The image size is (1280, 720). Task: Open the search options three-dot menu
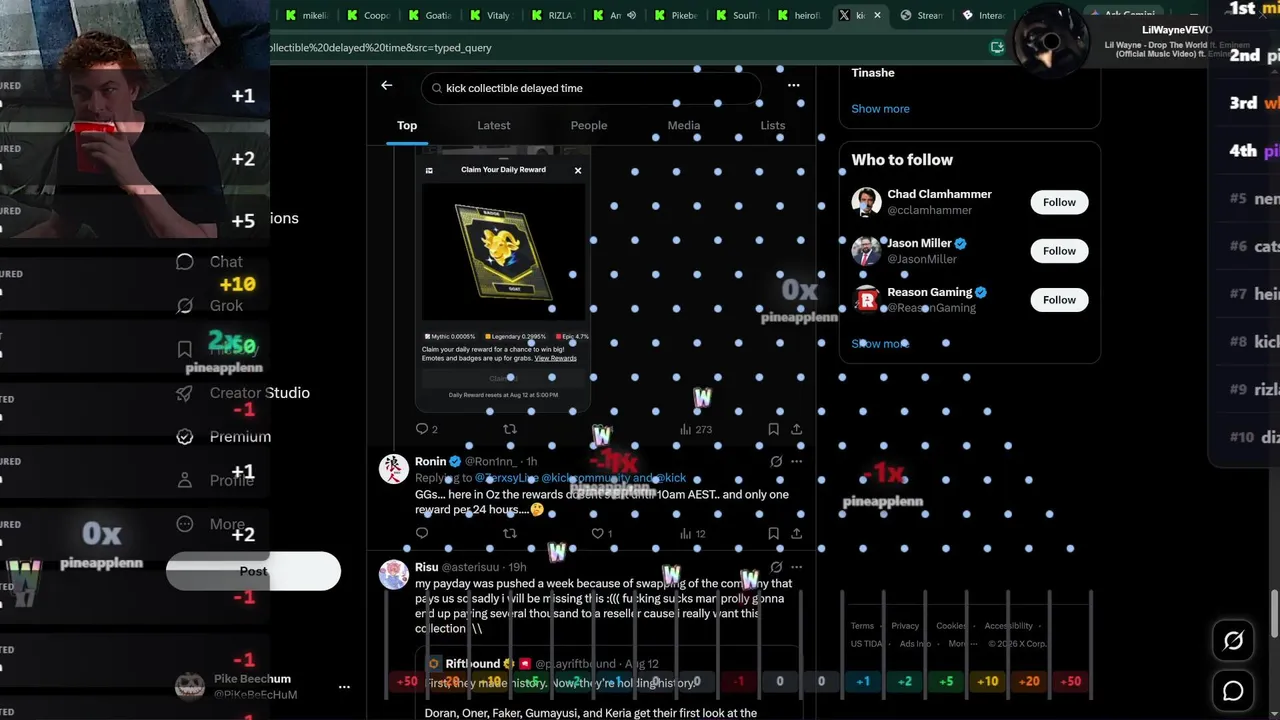pos(793,86)
